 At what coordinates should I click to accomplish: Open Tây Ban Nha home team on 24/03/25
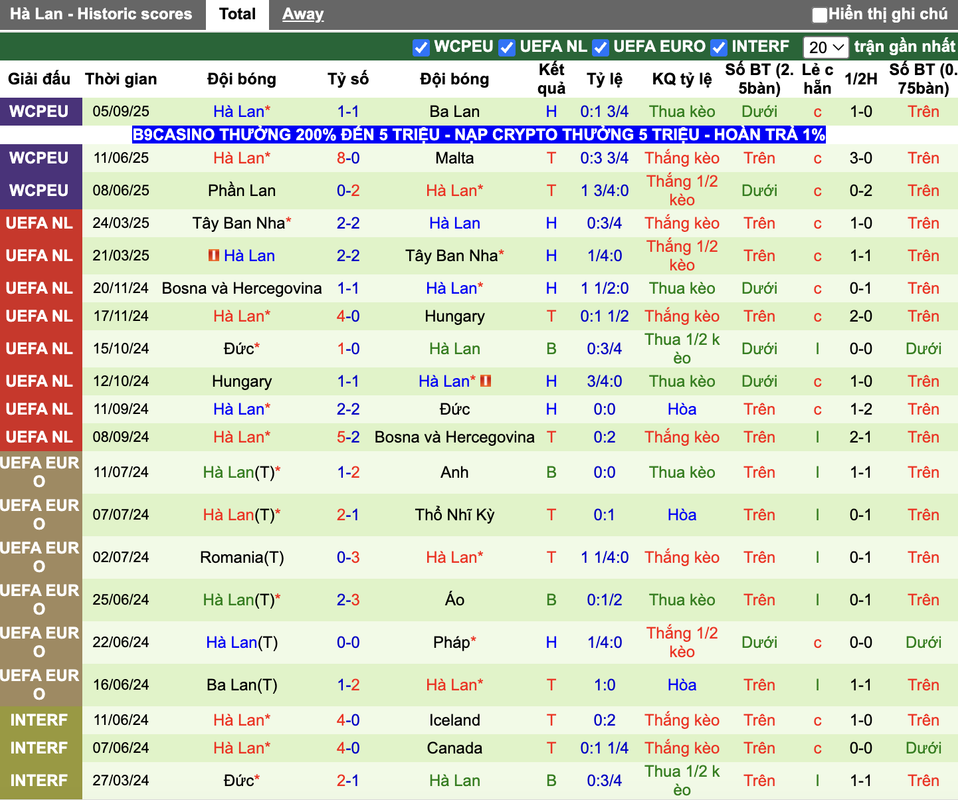click(241, 223)
